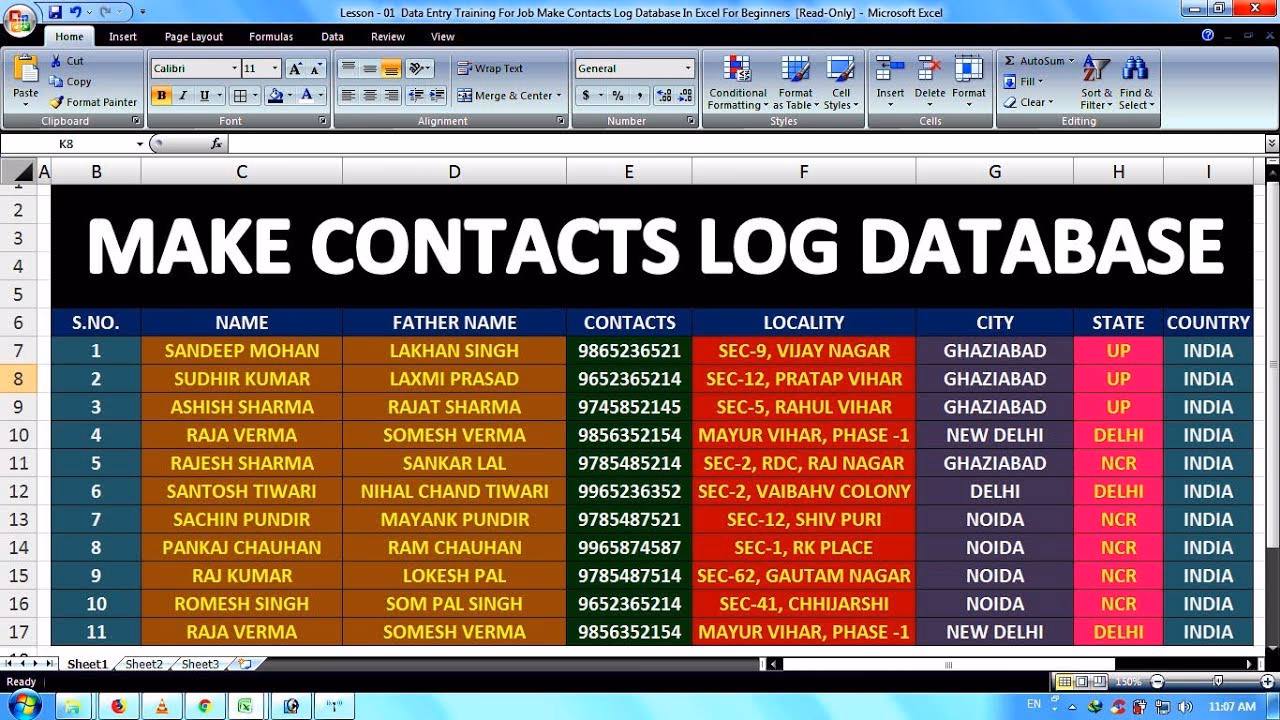This screenshot has height=720, width=1280.
Task: Select the Format Painter tool
Action: tap(91, 102)
